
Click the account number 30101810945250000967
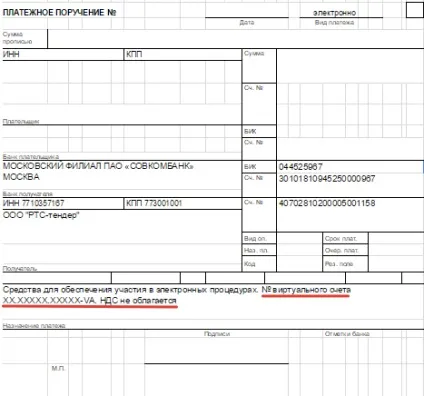(x=327, y=179)
